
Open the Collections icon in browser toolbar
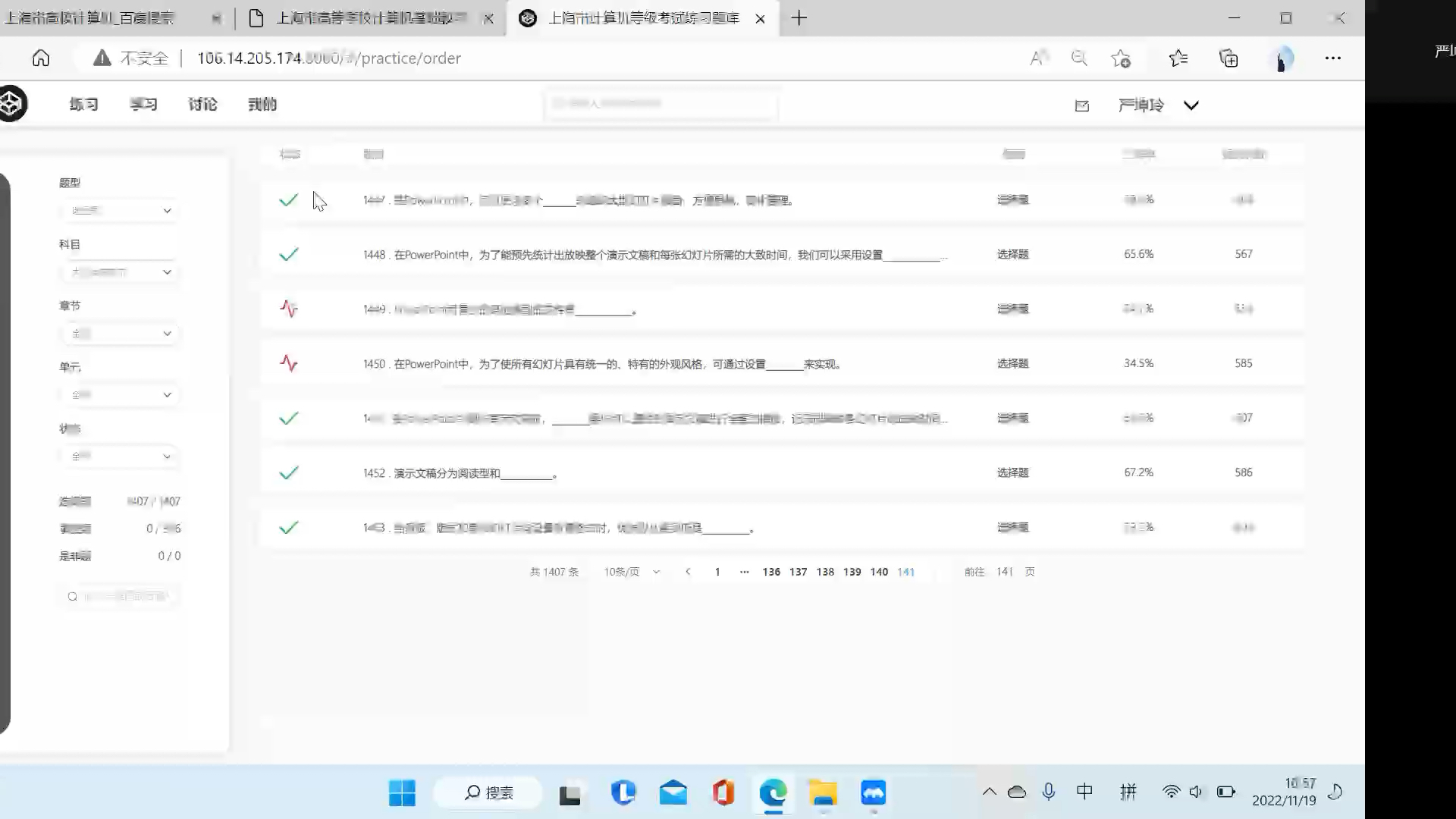pyautogui.click(x=1228, y=58)
